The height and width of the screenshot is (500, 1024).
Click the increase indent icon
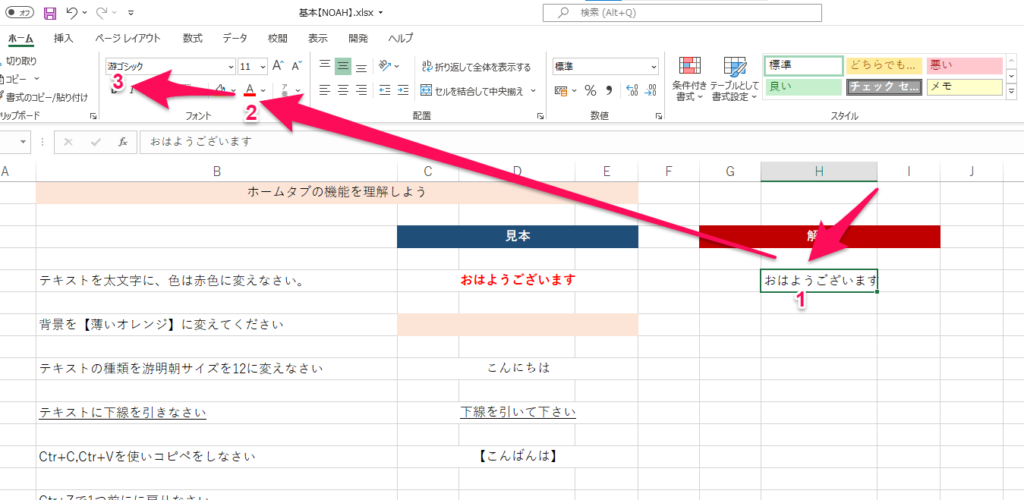click(400, 90)
